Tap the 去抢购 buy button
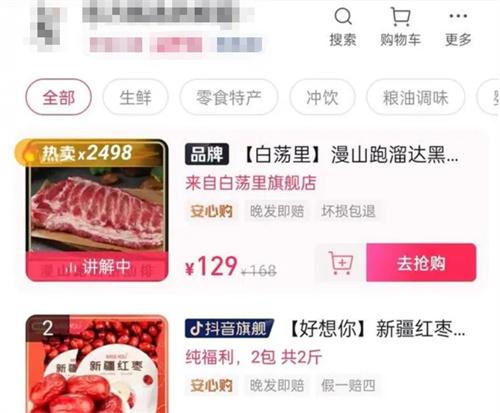Viewport: 500px width, 413px height. (x=421, y=263)
